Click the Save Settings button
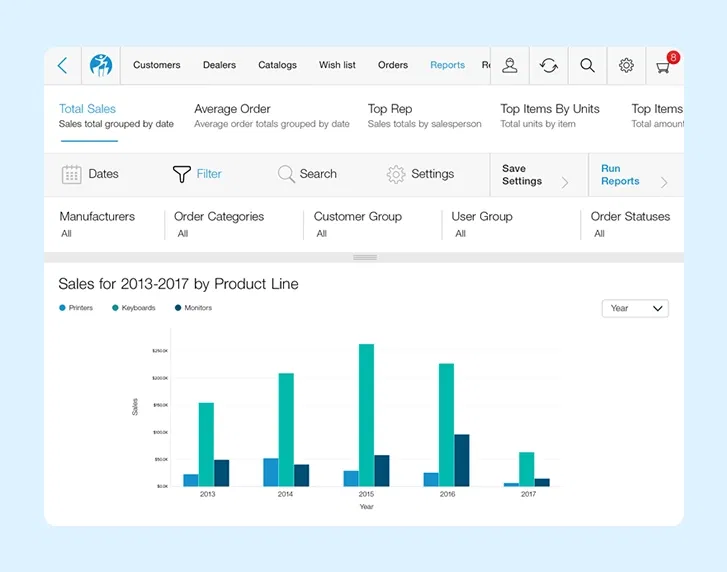This screenshot has width=727, height=572. pyautogui.click(x=534, y=175)
